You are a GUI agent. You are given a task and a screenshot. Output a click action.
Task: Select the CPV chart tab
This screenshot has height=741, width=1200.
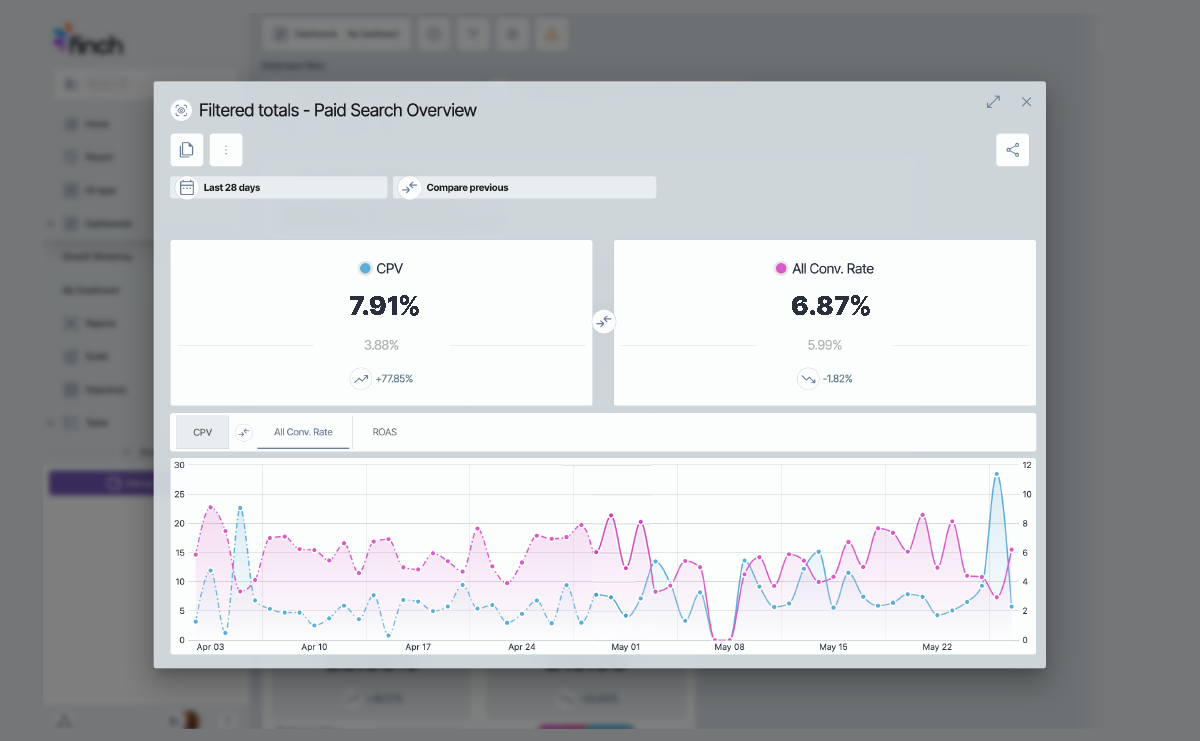coord(203,432)
